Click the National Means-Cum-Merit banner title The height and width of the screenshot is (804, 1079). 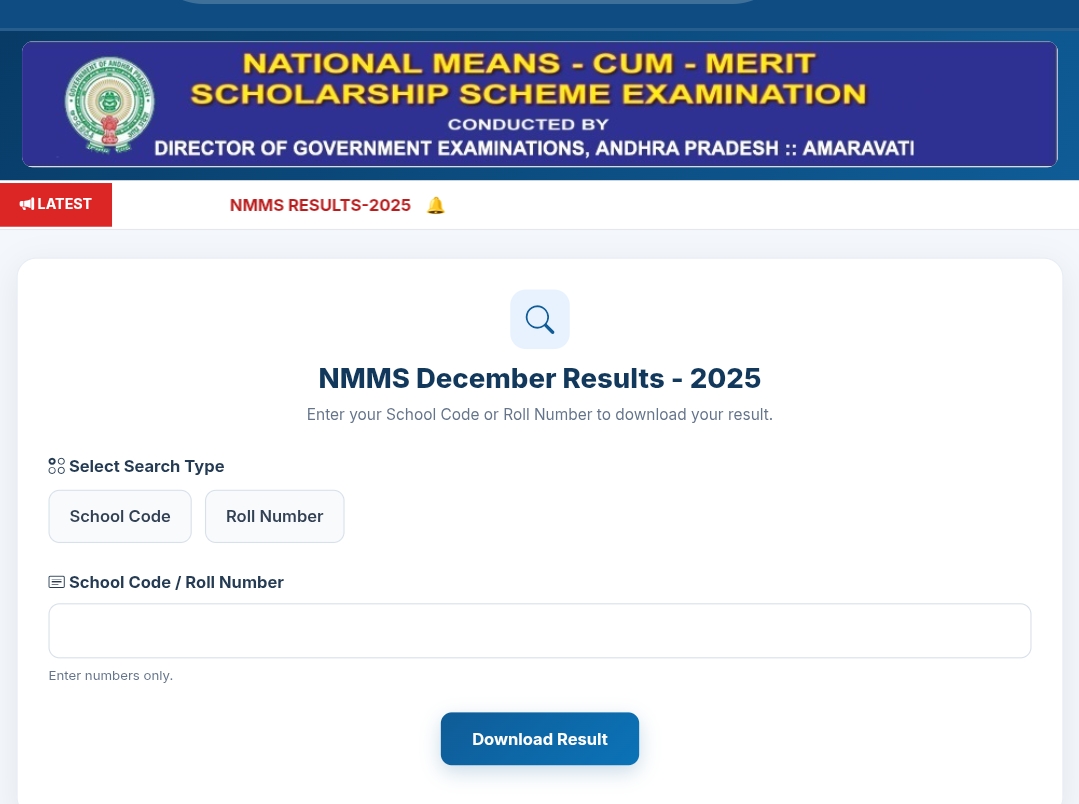coord(528,78)
